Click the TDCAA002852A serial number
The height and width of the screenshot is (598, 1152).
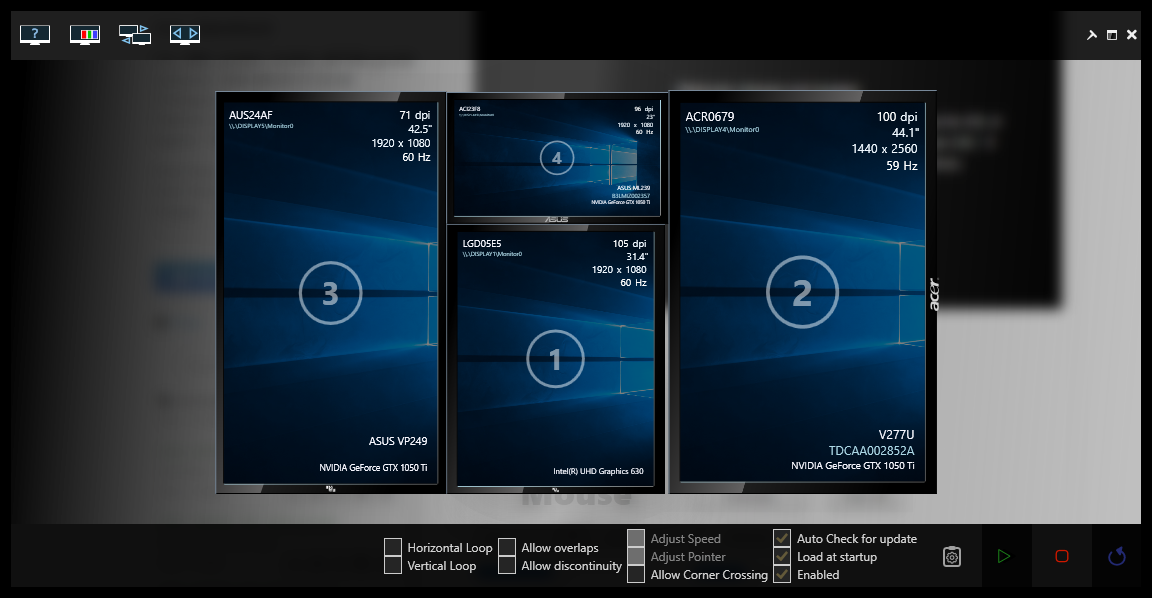coord(871,451)
